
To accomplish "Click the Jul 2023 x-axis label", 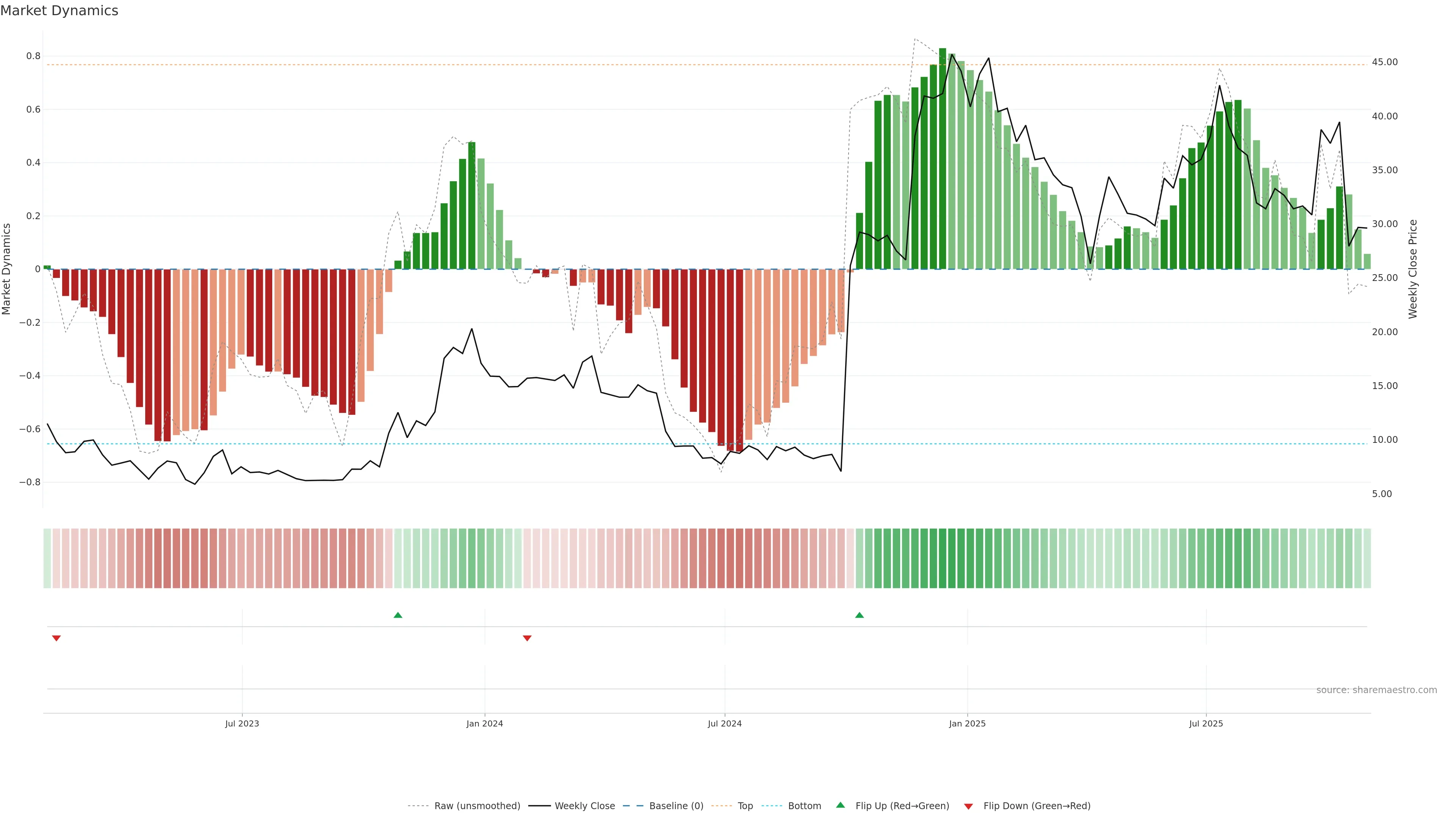I will click(x=242, y=723).
